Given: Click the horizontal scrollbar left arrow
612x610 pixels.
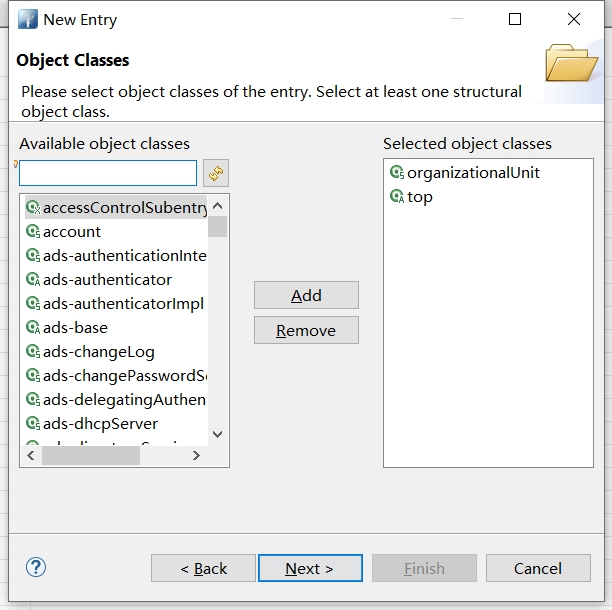Looking at the screenshot, I should point(31,456).
